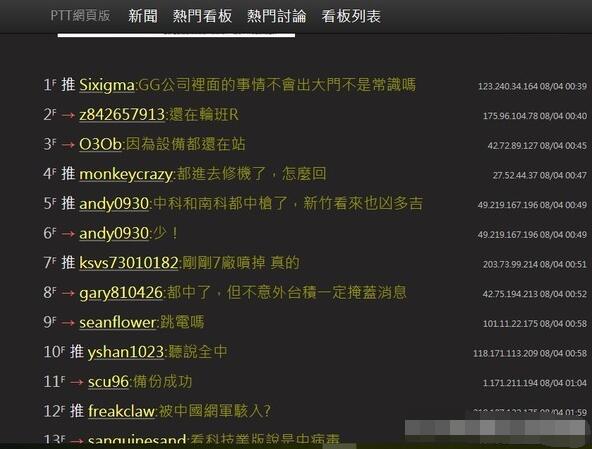592x449 pixels.
Task: Open the 看板列表 menu item
Action: pos(351,16)
